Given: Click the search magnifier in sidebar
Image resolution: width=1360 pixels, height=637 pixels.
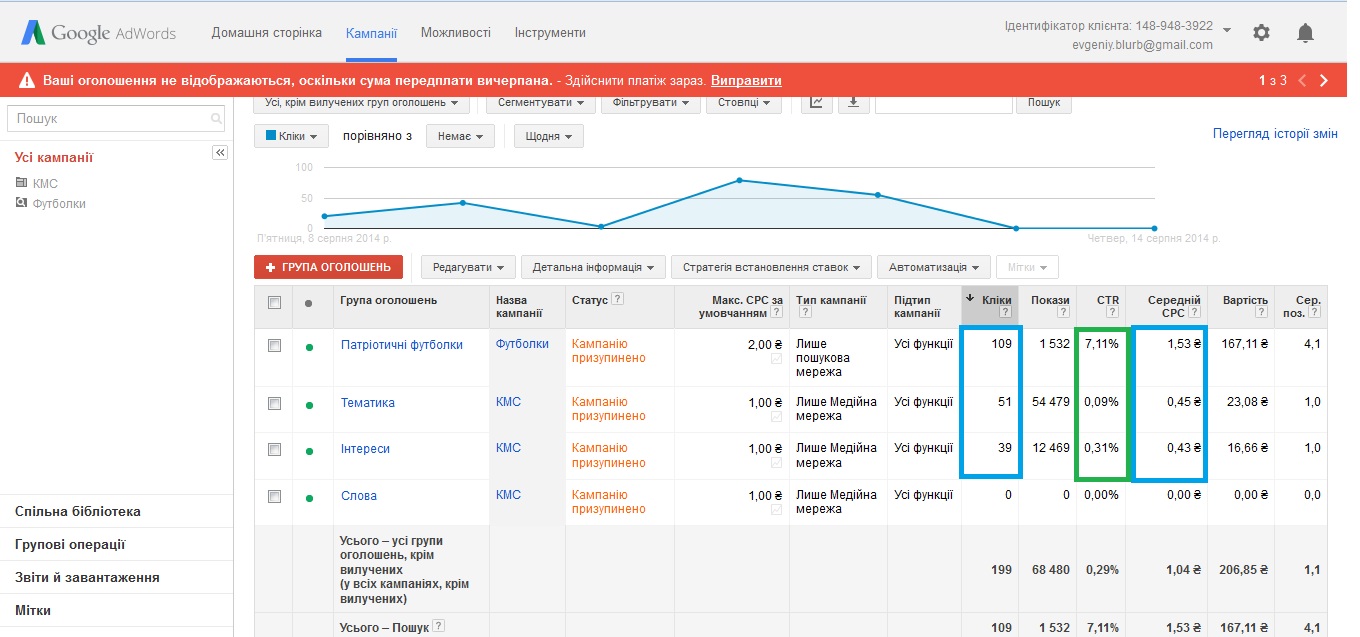Looking at the screenshot, I should (x=216, y=118).
